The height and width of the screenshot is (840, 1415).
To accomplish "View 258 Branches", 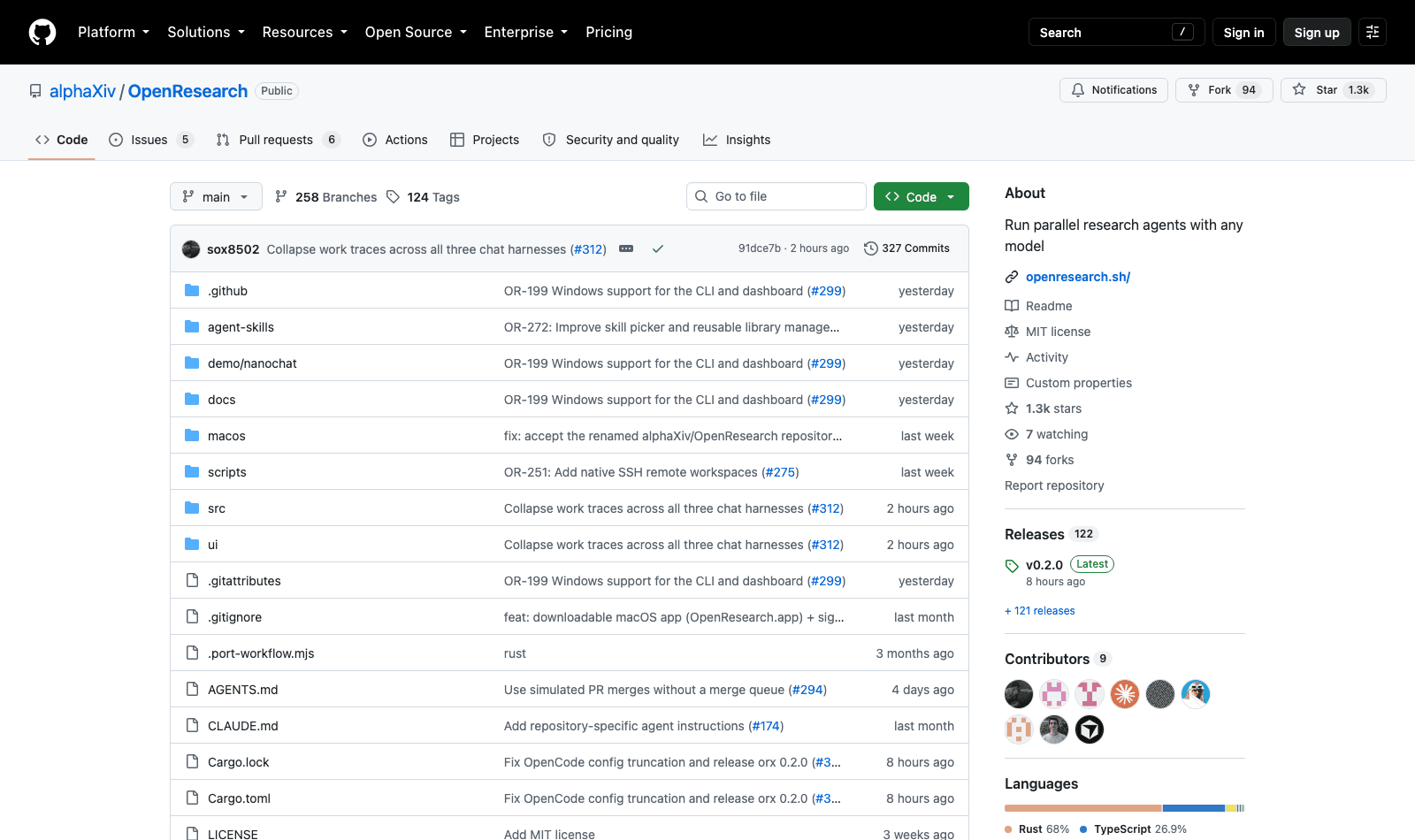I will [325, 196].
